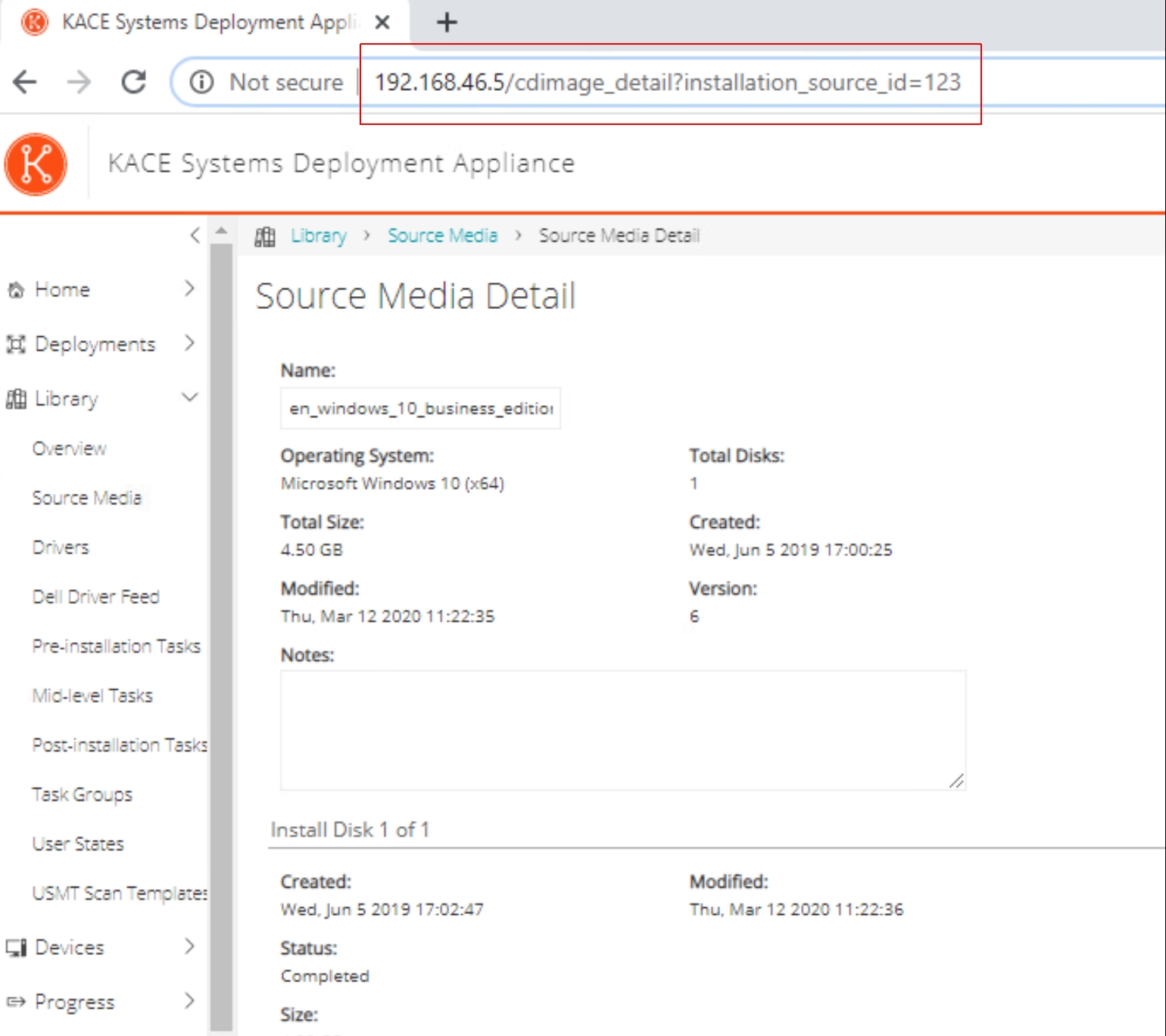Select the Library menu item
1166x1036 pixels.
tap(67, 399)
